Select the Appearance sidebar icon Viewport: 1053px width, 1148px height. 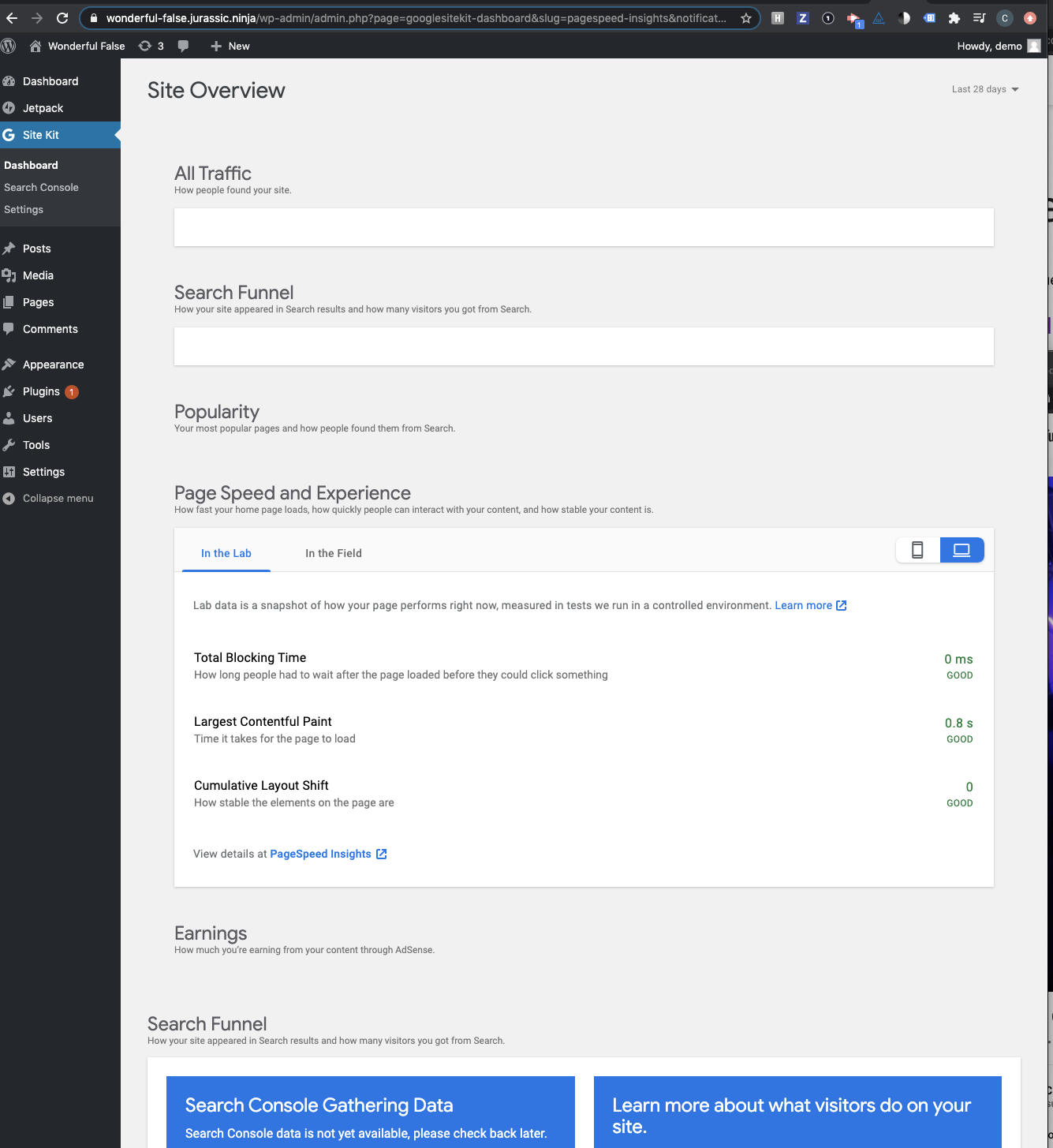pyautogui.click(x=9, y=364)
